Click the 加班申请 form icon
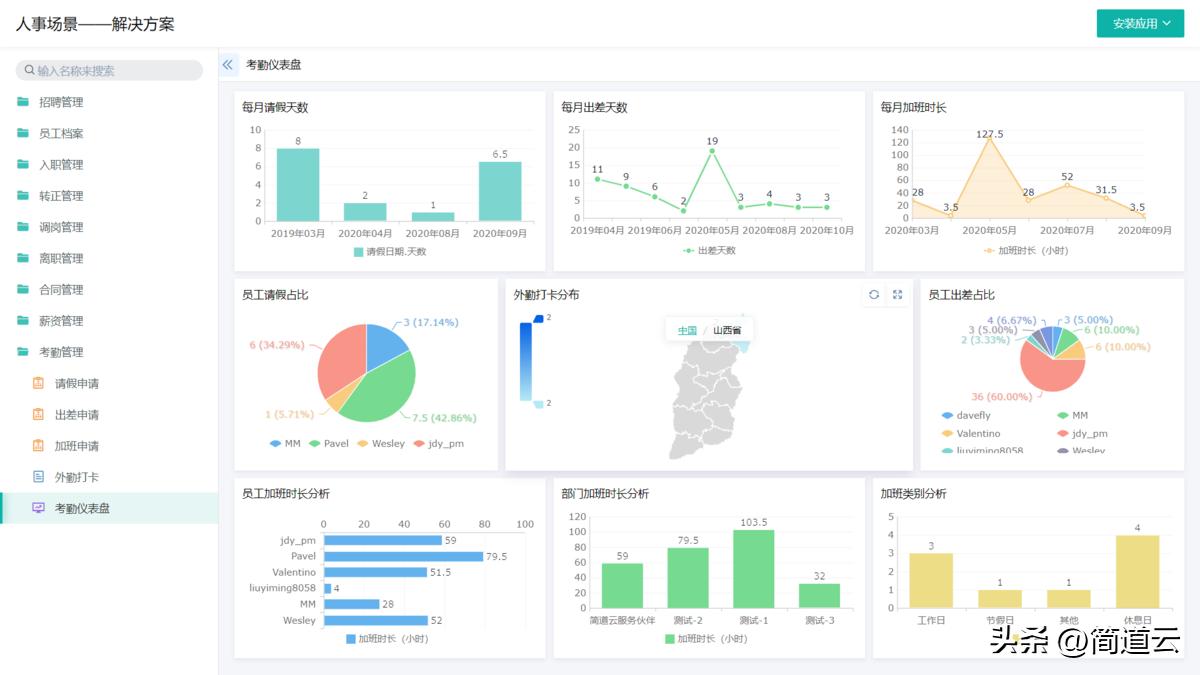Screen dimensions: 1200x675 point(39,446)
